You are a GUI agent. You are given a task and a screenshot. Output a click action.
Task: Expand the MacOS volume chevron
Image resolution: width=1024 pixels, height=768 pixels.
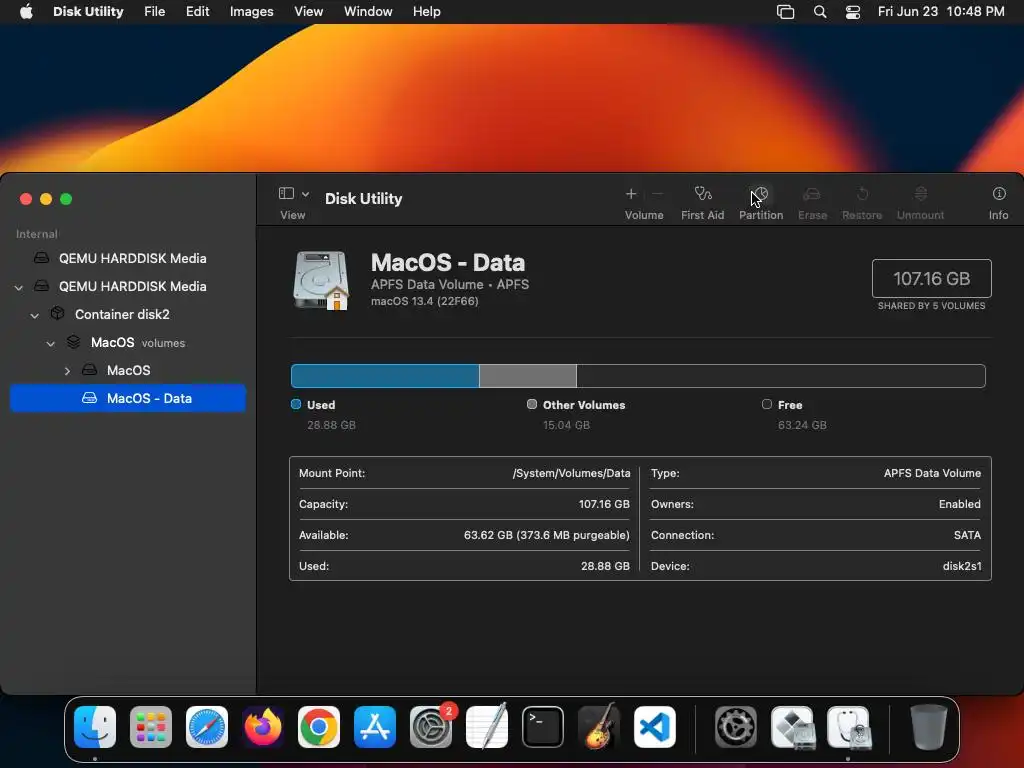pos(67,371)
